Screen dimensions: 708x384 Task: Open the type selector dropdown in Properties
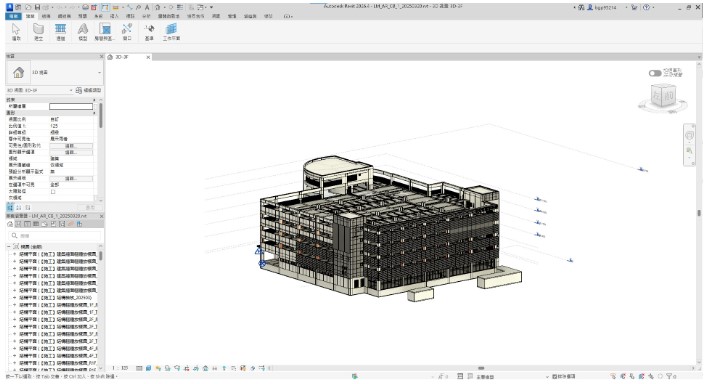coord(99,72)
